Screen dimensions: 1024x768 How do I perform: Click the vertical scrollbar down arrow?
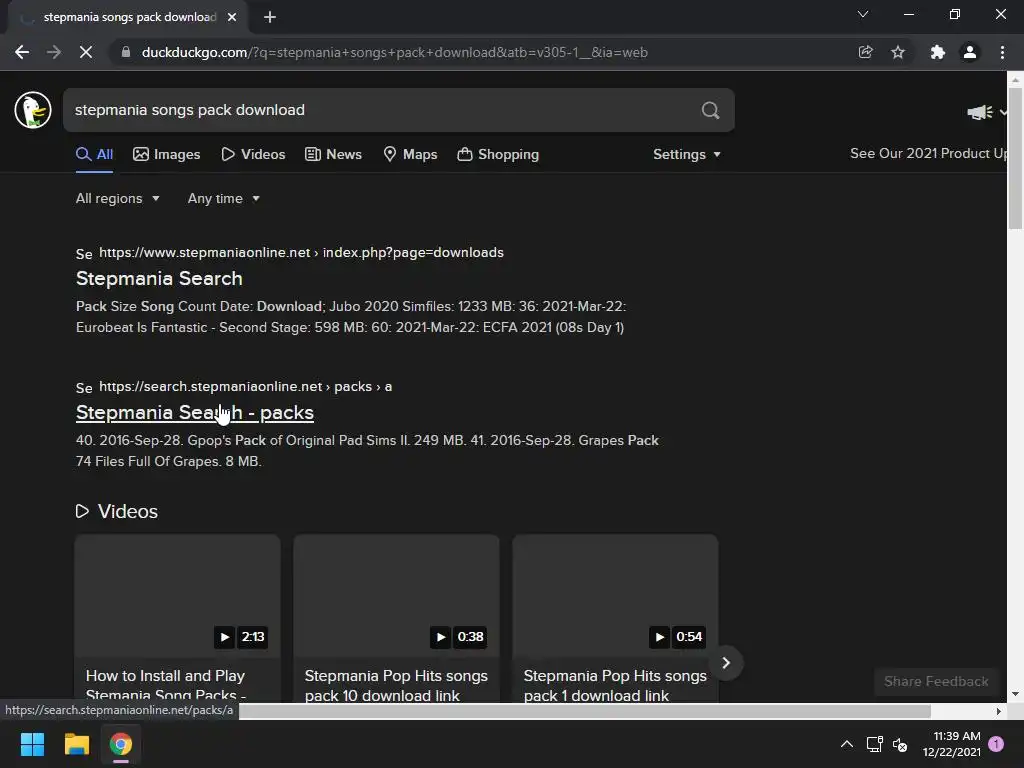click(1015, 694)
